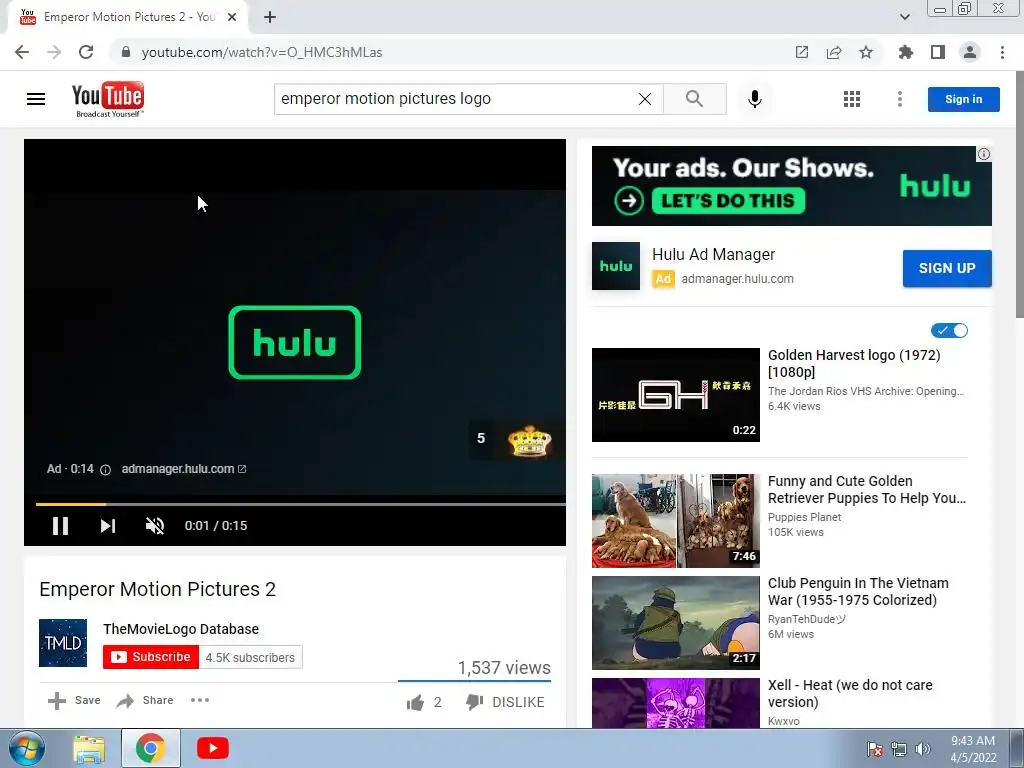Visit admanager.hulu.com link in player
Screen dimensions: 1024x768
tap(184, 469)
